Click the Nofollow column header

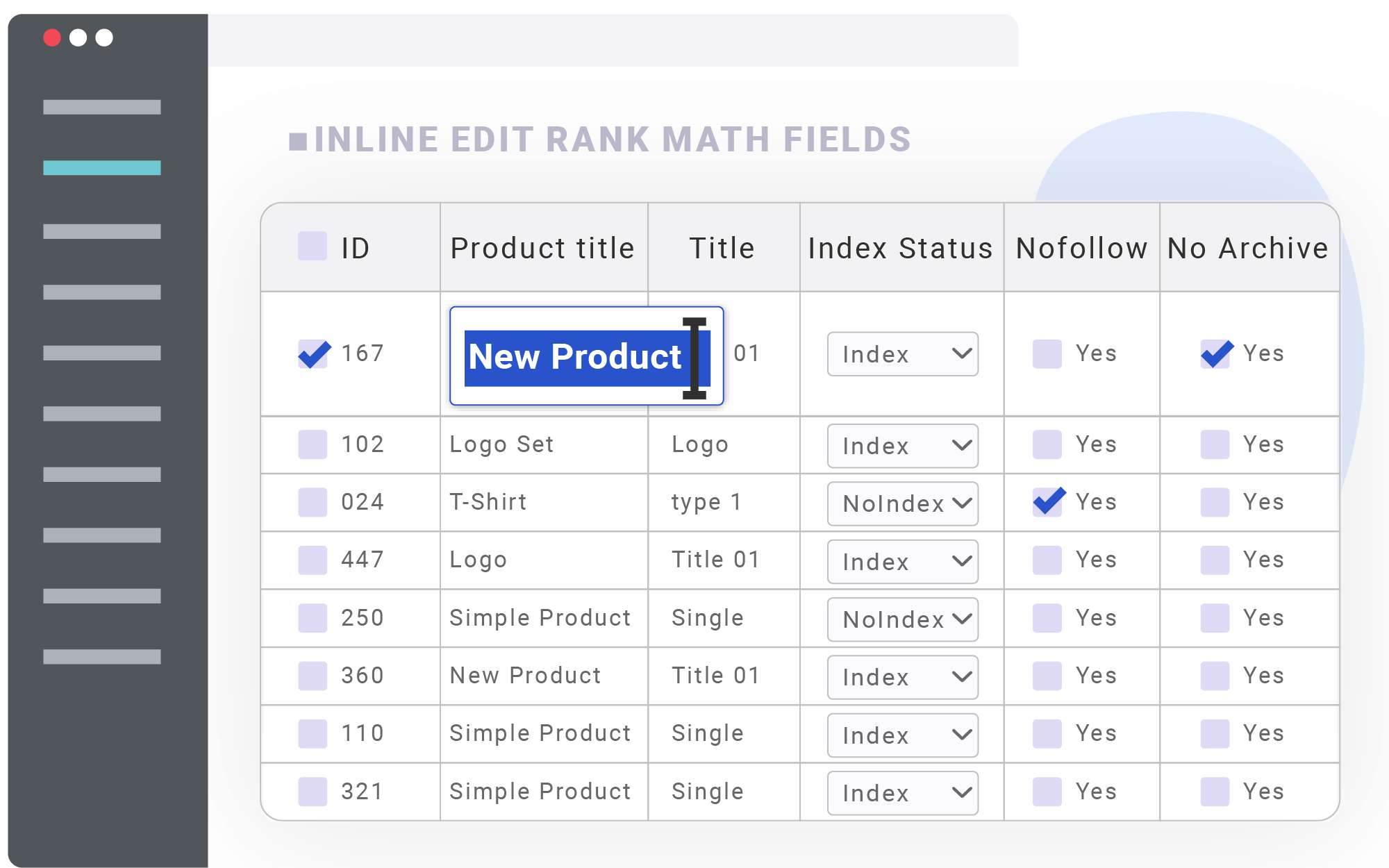[1081, 248]
